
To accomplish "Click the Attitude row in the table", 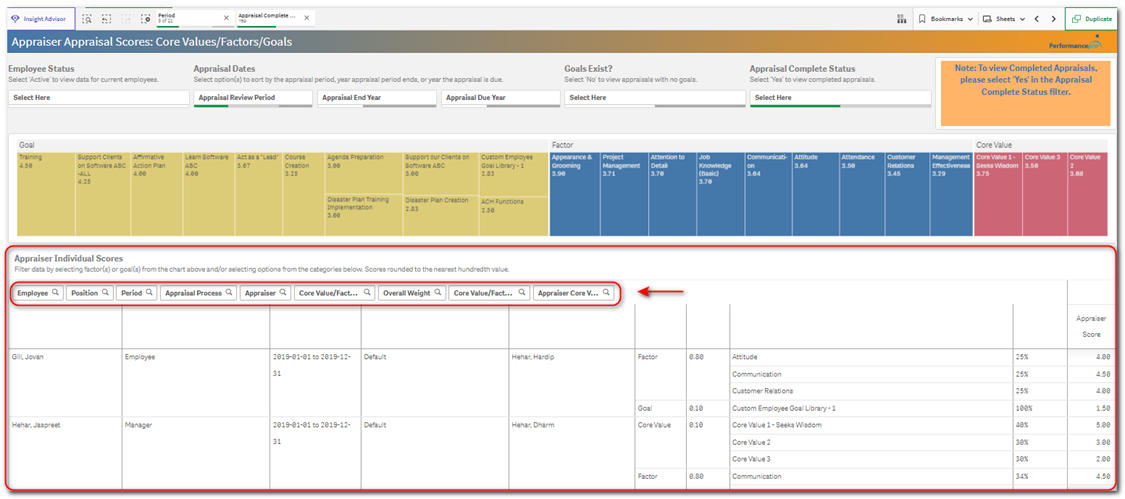I will (x=871, y=356).
